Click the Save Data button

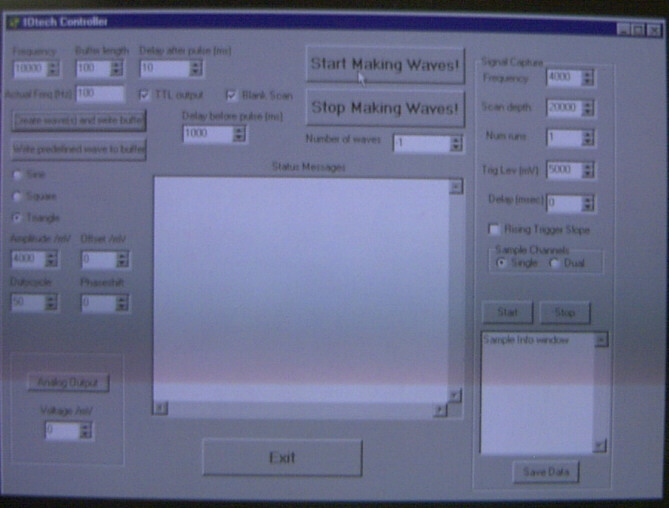tap(546, 472)
